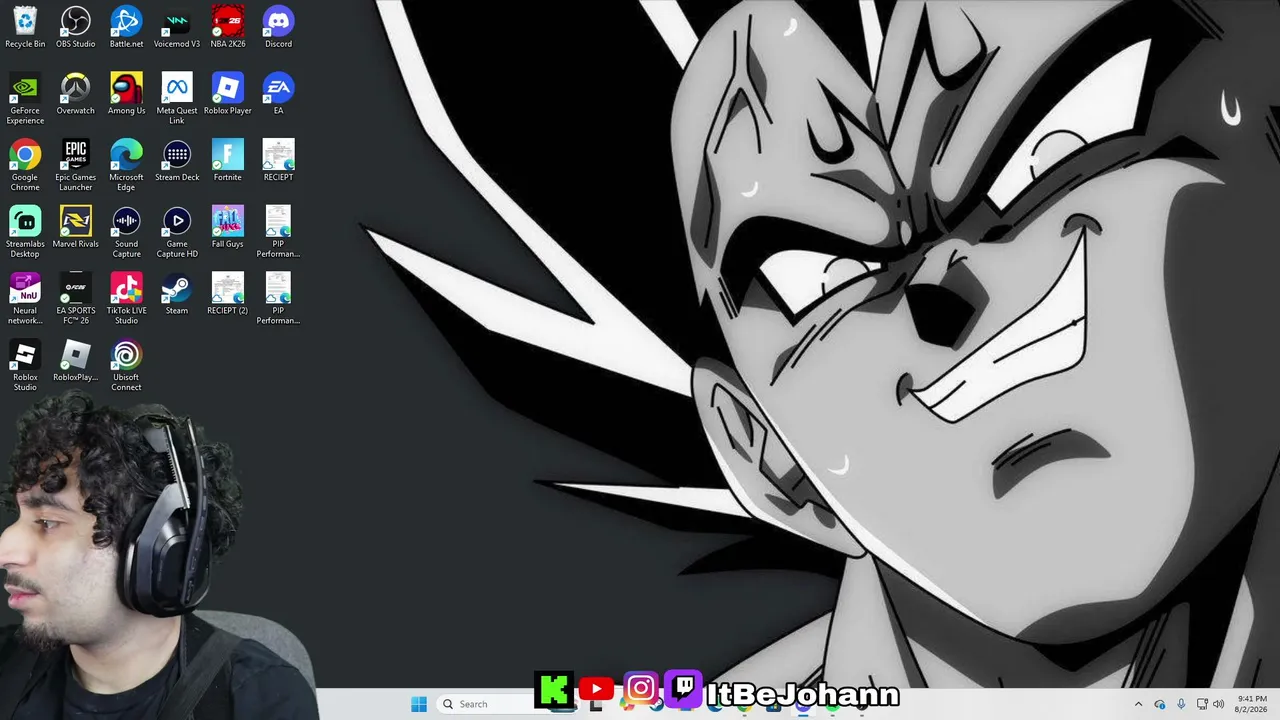Open the Windows Start menu
The width and height of the screenshot is (1280, 720).
pyautogui.click(x=419, y=704)
